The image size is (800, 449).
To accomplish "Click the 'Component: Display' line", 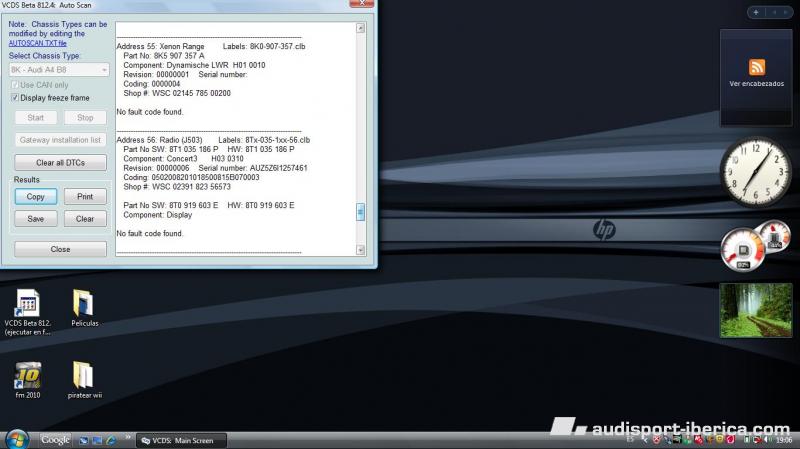I will point(158,215).
